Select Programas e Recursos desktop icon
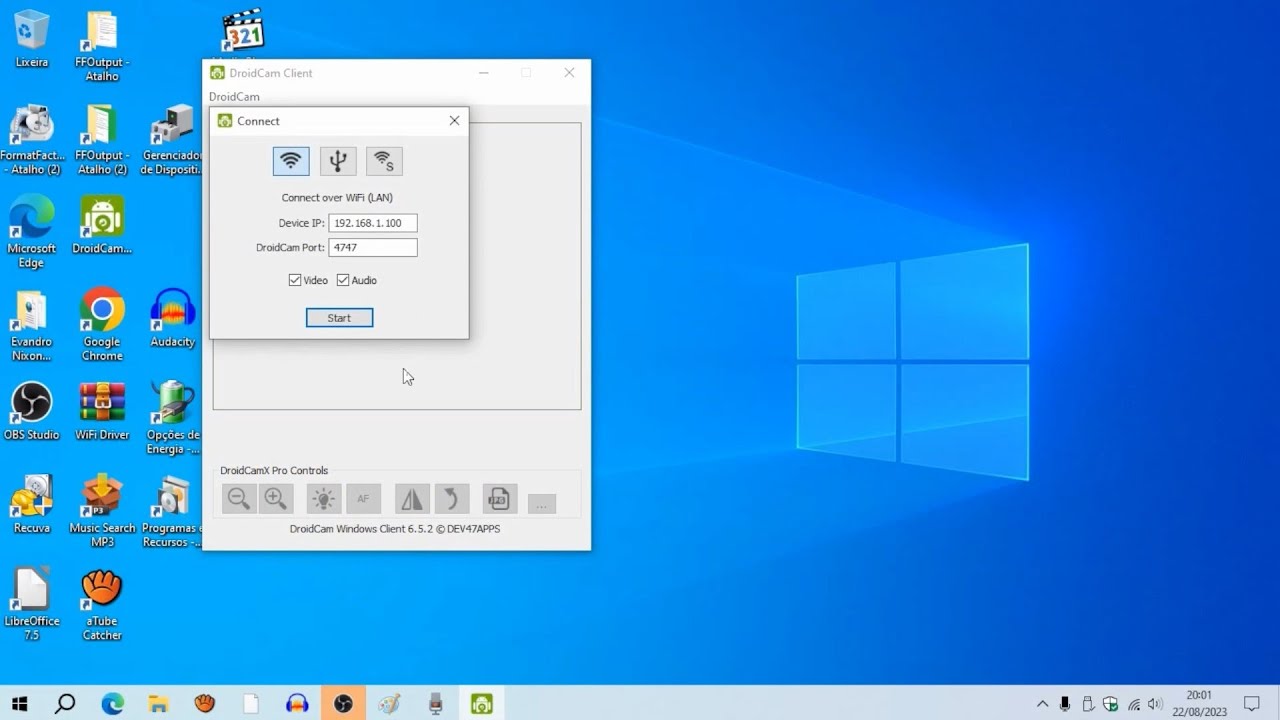Viewport: 1280px width, 720px height. [172, 511]
